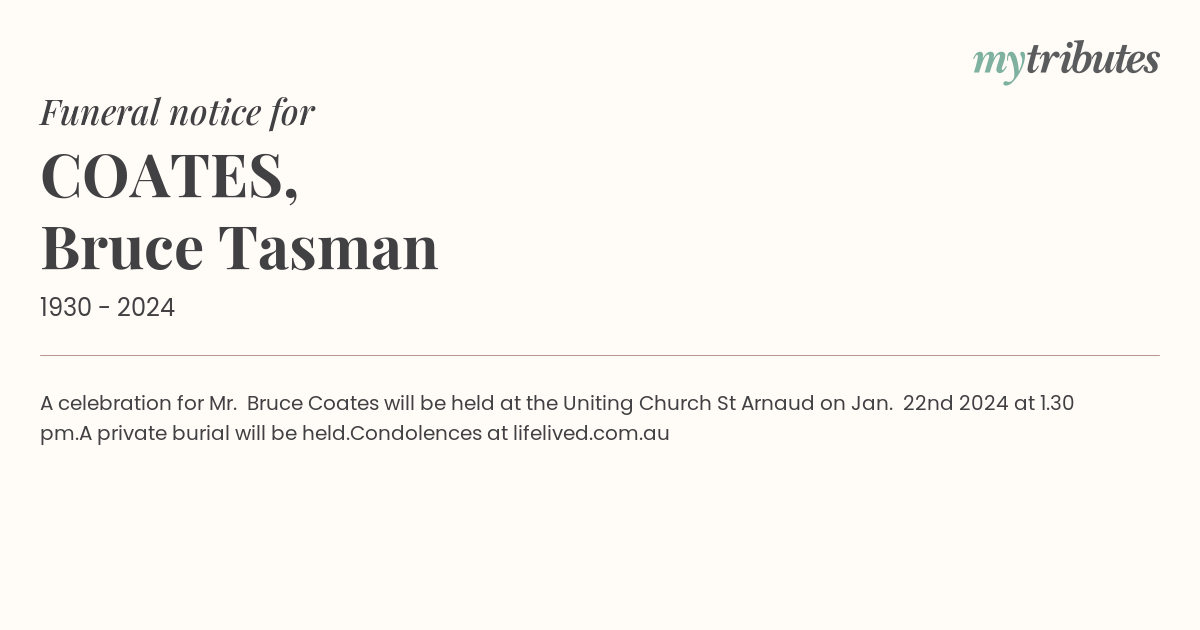Click the word "Bruce" in large name
The image size is (1200, 630).
pyautogui.click(x=122, y=248)
